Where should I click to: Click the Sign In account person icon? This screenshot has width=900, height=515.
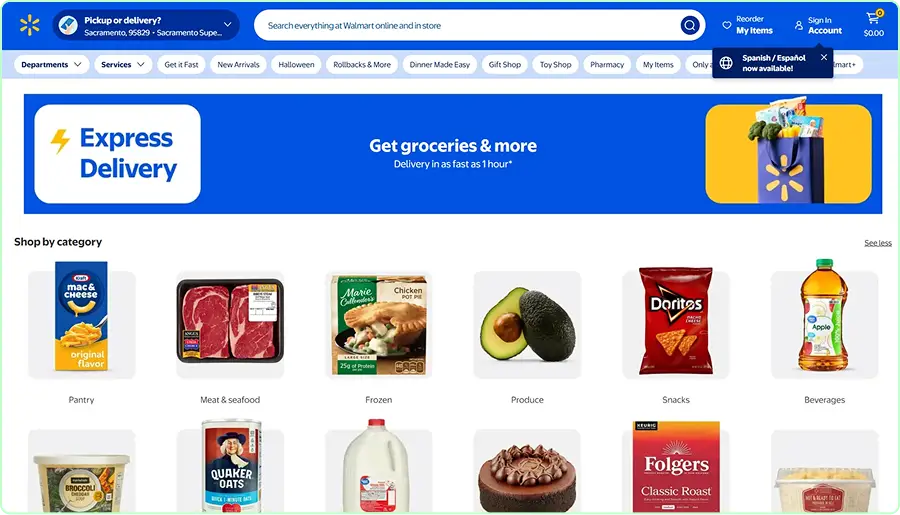pos(798,25)
